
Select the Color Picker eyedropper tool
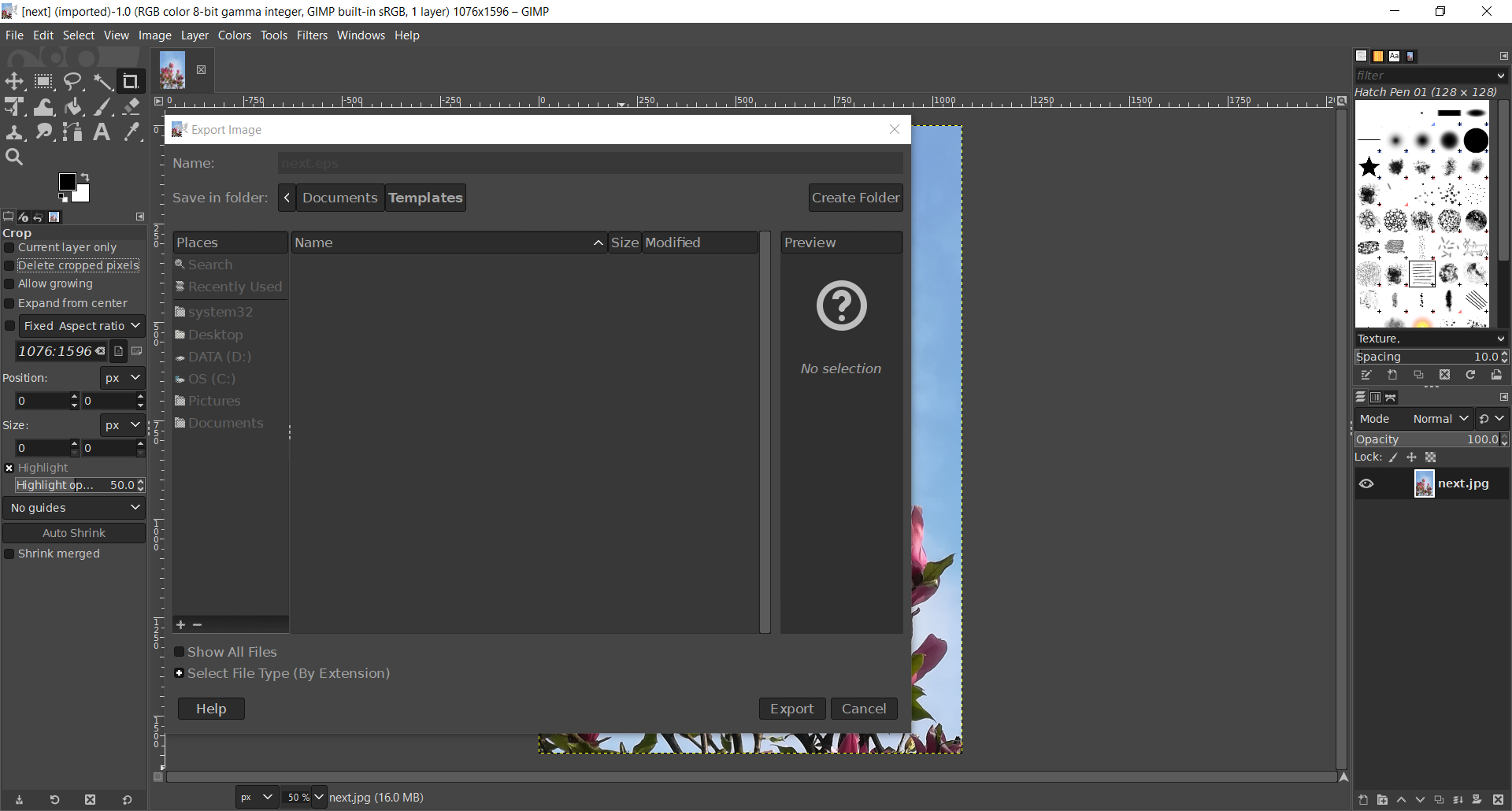click(132, 132)
